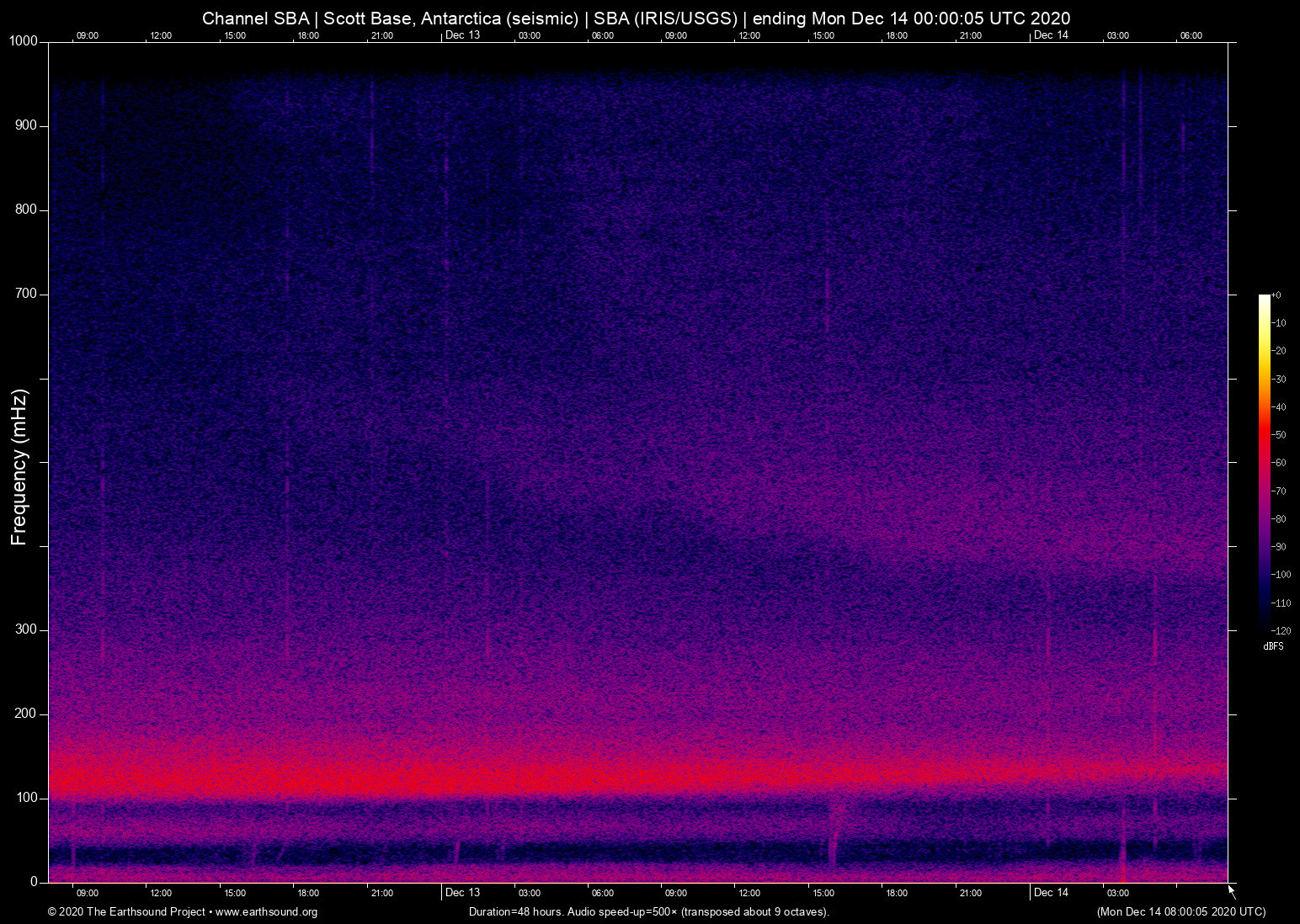The height and width of the screenshot is (924, 1300).
Task: Click the 300 frequency tick label
Action: coord(26,629)
